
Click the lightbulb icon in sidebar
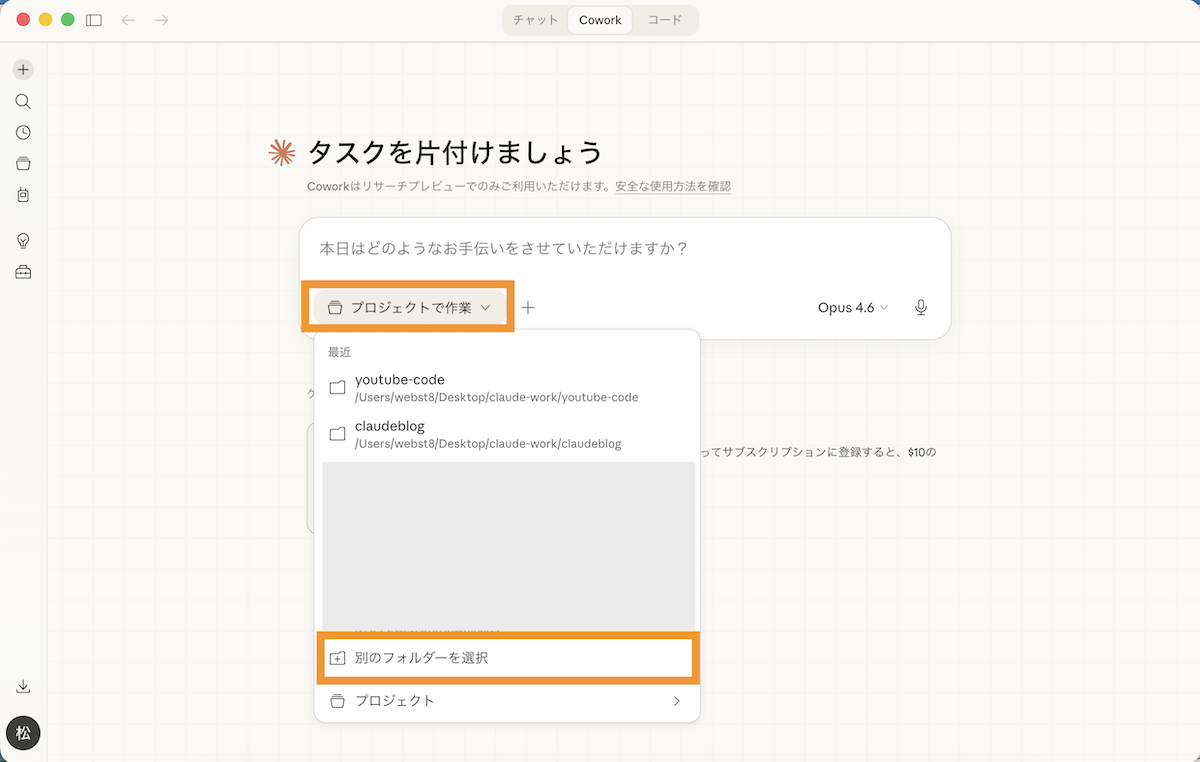click(x=23, y=241)
